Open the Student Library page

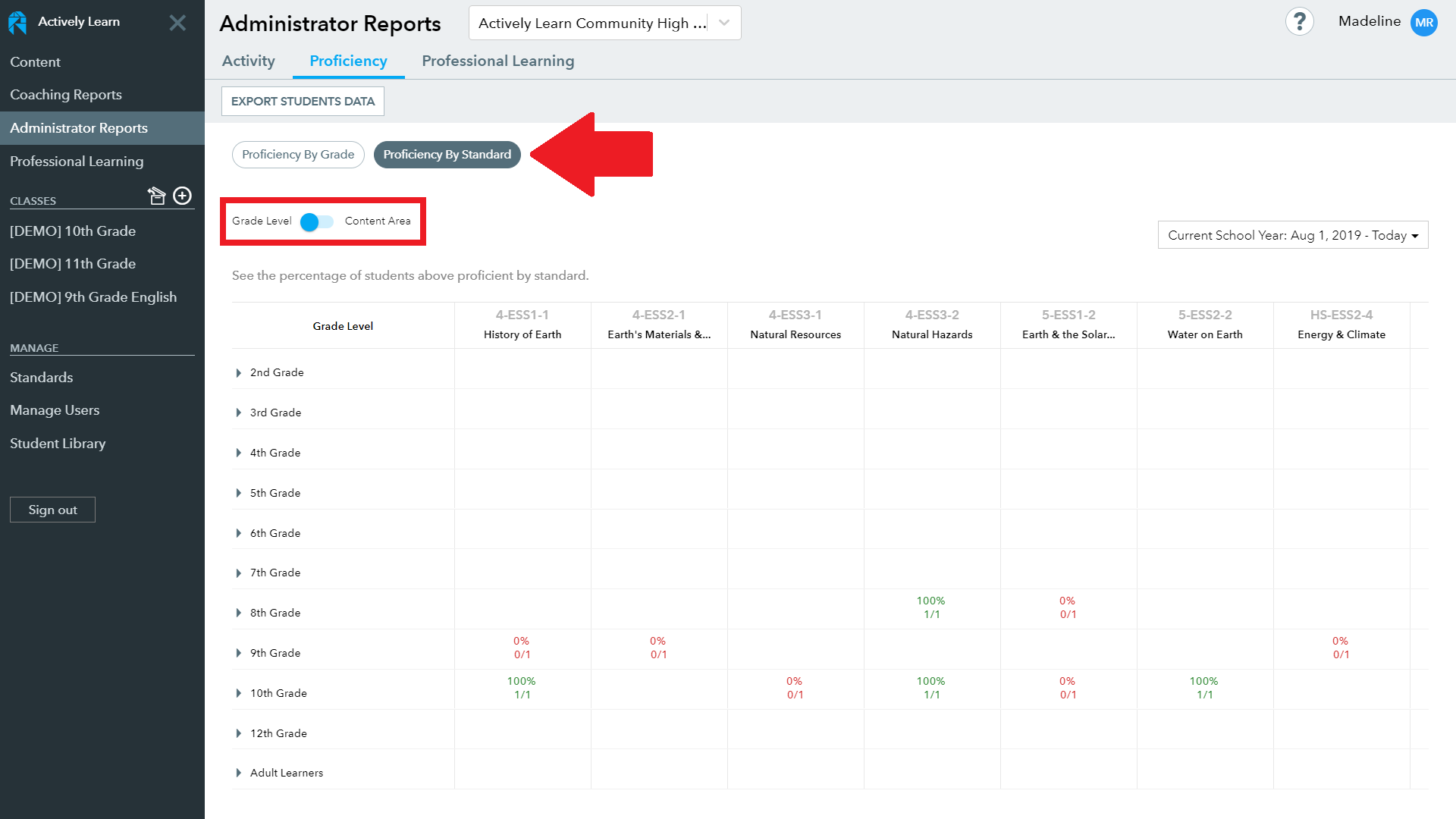pyautogui.click(x=58, y=443)
